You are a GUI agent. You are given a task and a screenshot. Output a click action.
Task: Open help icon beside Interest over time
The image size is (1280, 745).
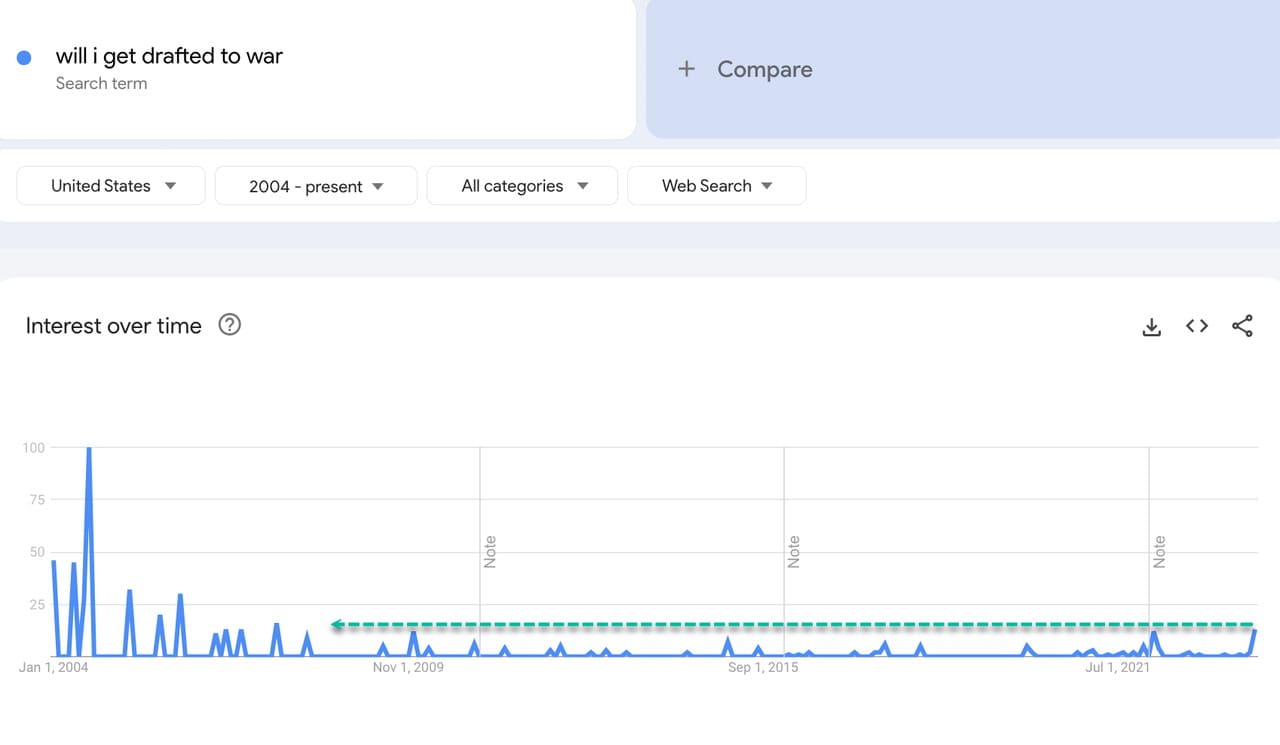230,325
